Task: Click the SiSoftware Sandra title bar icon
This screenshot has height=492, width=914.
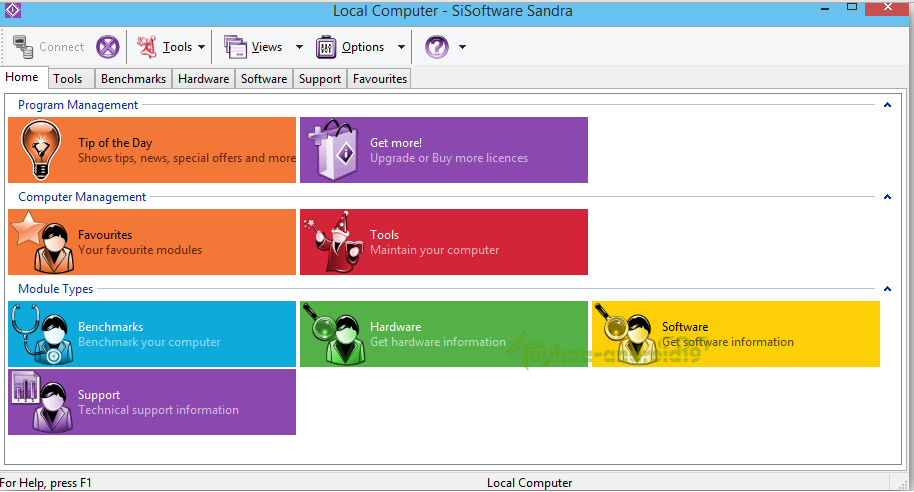Action: (x=13, y=10)
